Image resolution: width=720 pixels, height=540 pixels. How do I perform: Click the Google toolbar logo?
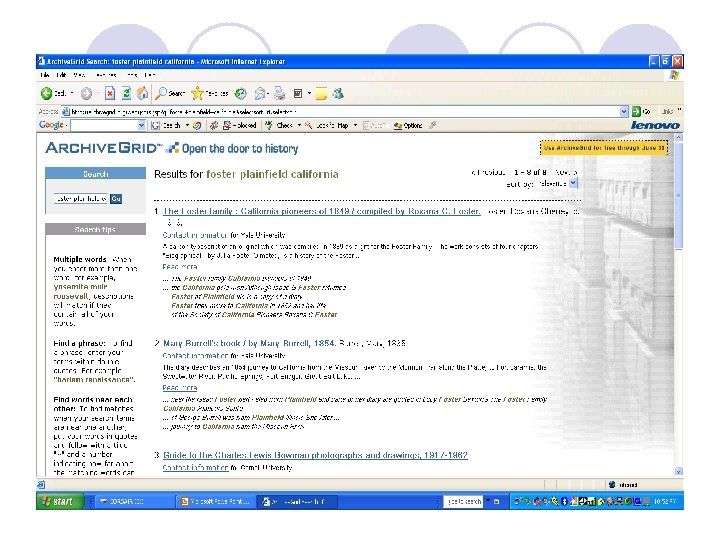(x=51, y=125)
